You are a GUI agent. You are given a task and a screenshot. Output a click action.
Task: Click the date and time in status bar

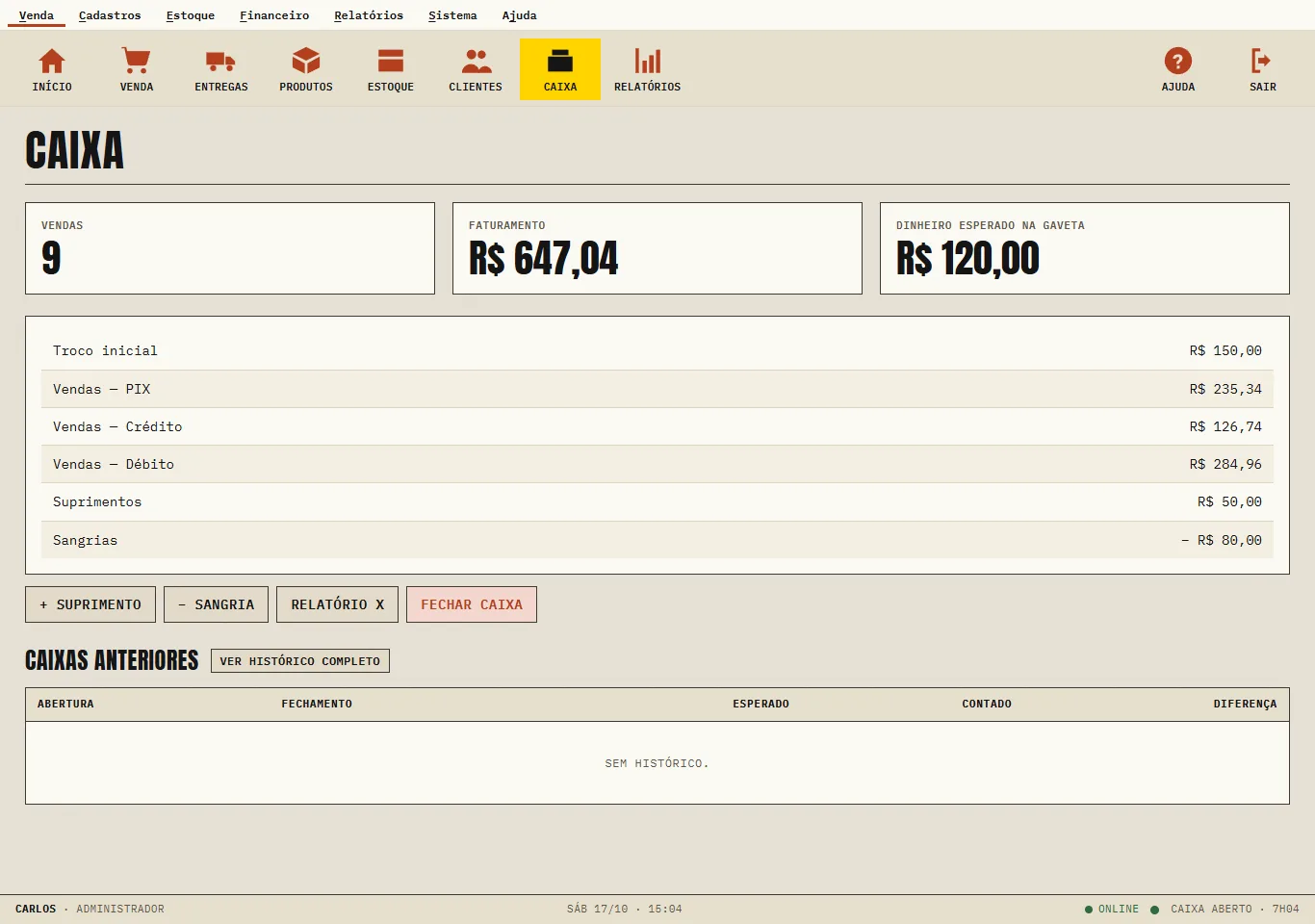click(x=624, y=909)
